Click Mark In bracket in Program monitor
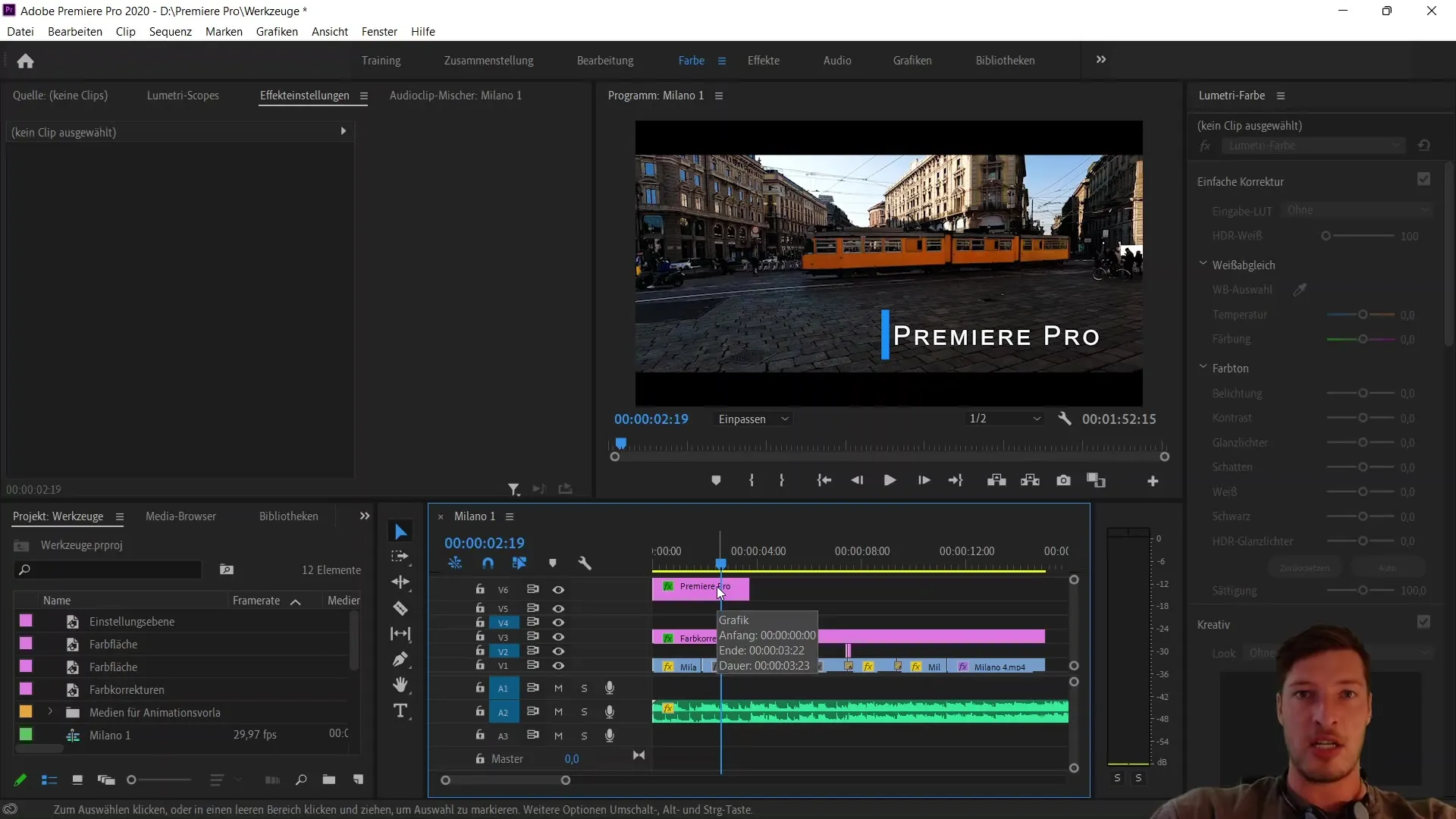 point(751,481)
